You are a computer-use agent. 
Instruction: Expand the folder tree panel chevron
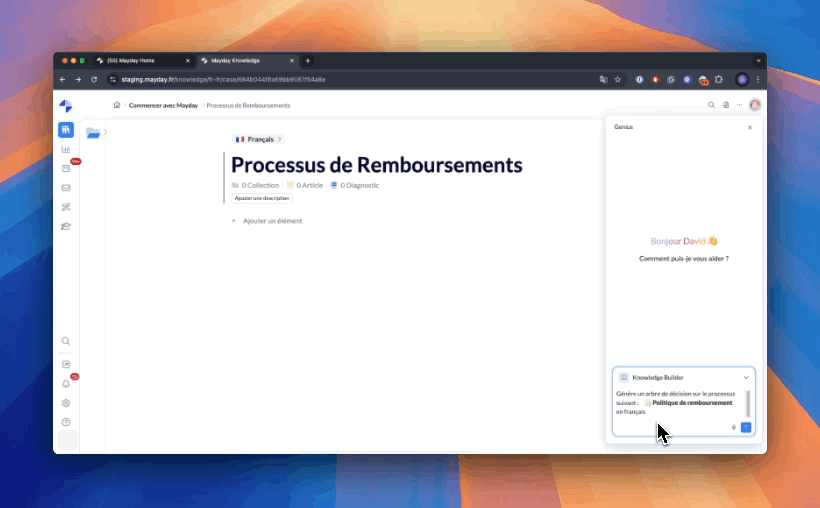(105, 132)
